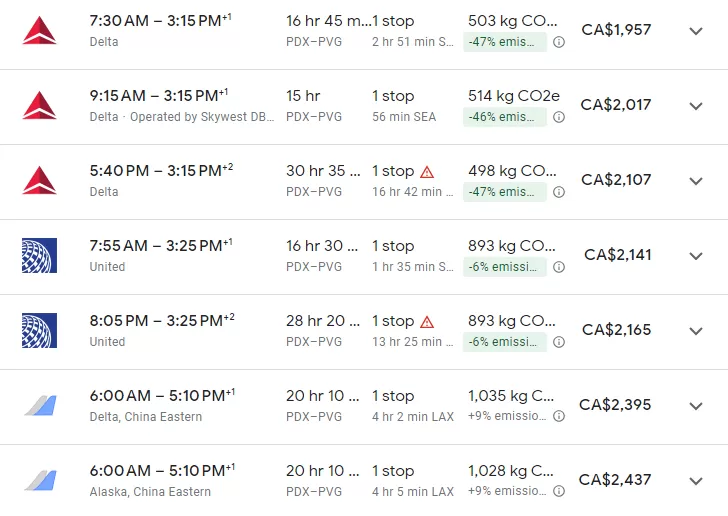The width and height of the screenshot is (728, 516).
Task: Click the warning triangle on 5:40 PM Delta flight
Action: click(x=427, y=172)
